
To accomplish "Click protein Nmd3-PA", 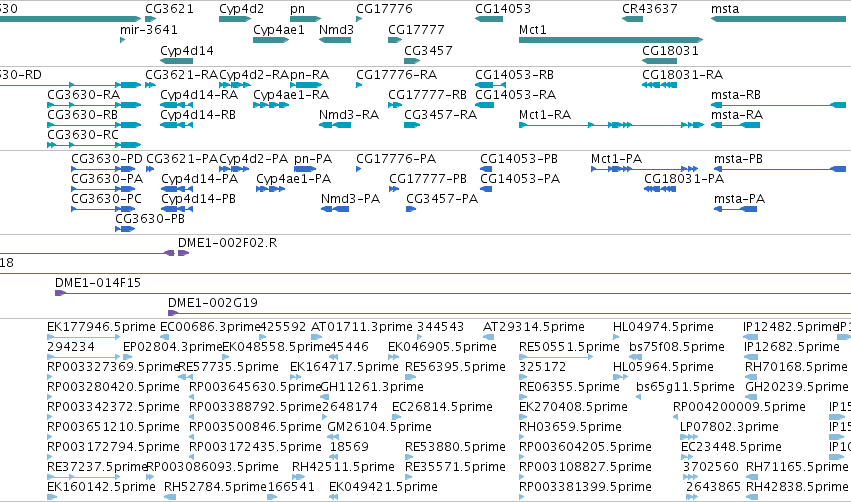I will coord(351,199).
